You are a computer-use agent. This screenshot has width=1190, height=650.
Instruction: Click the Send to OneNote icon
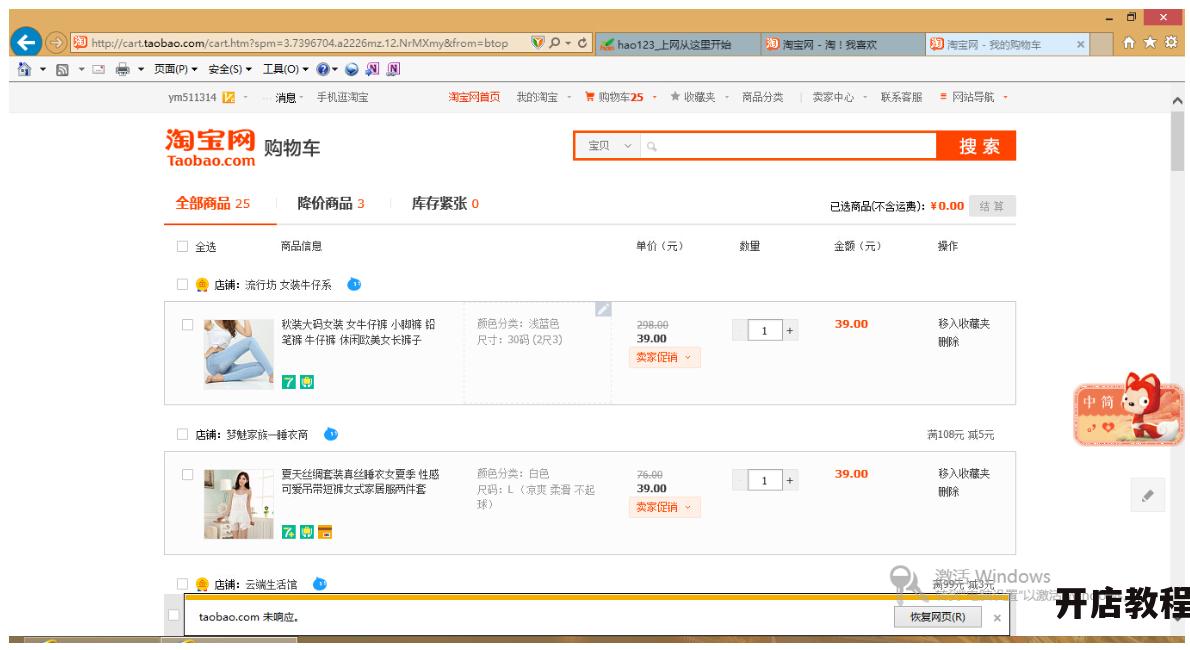372,69
